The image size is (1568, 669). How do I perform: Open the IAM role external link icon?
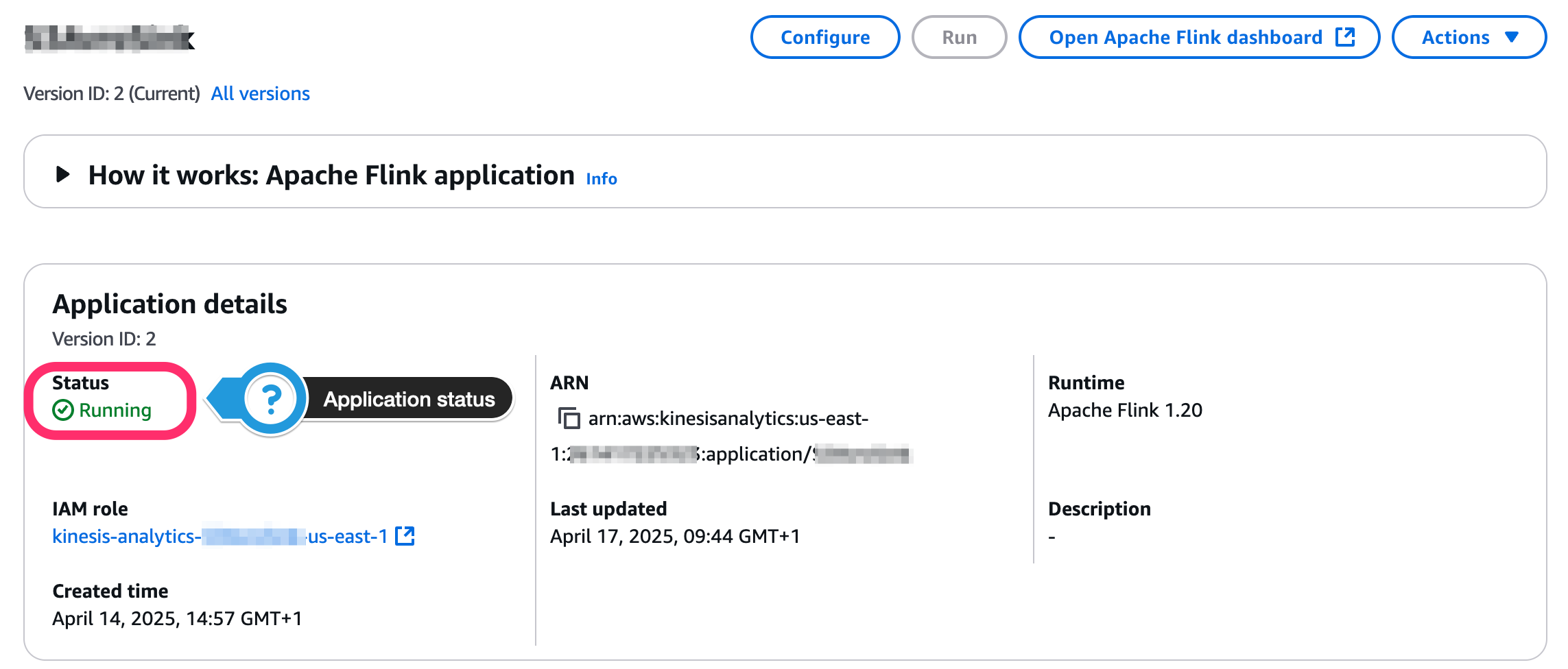405,537
